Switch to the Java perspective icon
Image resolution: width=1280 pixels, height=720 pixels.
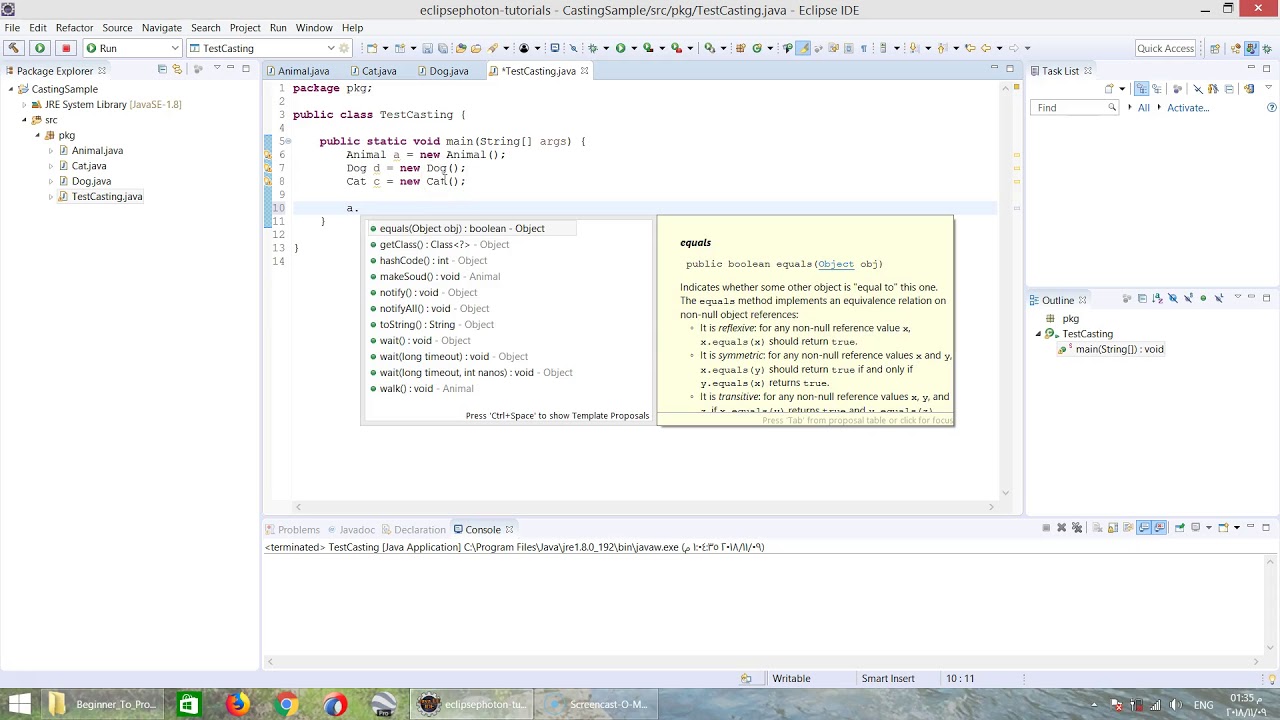pyautogui.click(x=1252, y=48)
